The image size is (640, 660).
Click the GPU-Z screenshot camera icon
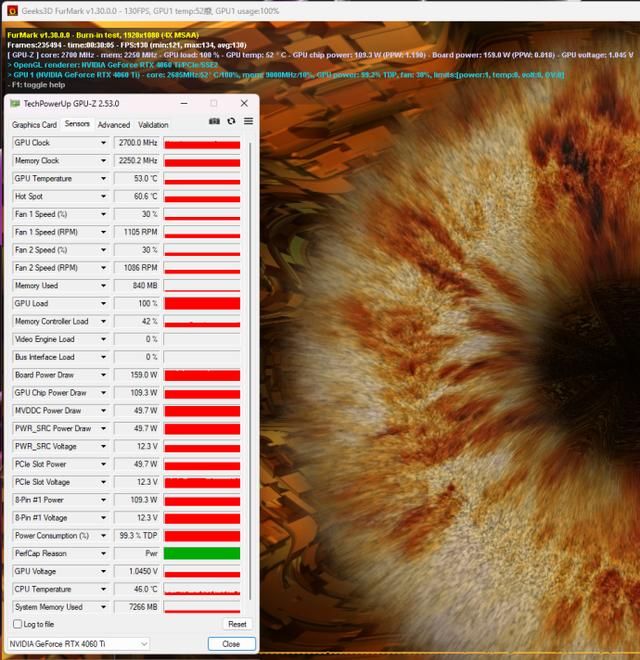click(x=214, y=121)
